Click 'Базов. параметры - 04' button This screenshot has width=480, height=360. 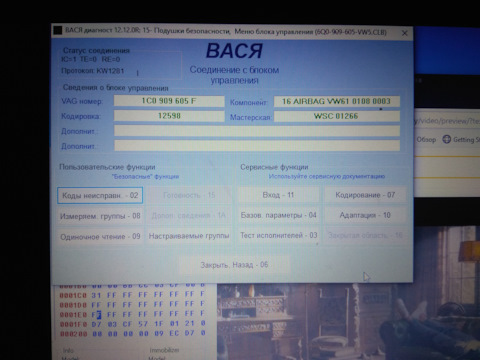point(278,215)
